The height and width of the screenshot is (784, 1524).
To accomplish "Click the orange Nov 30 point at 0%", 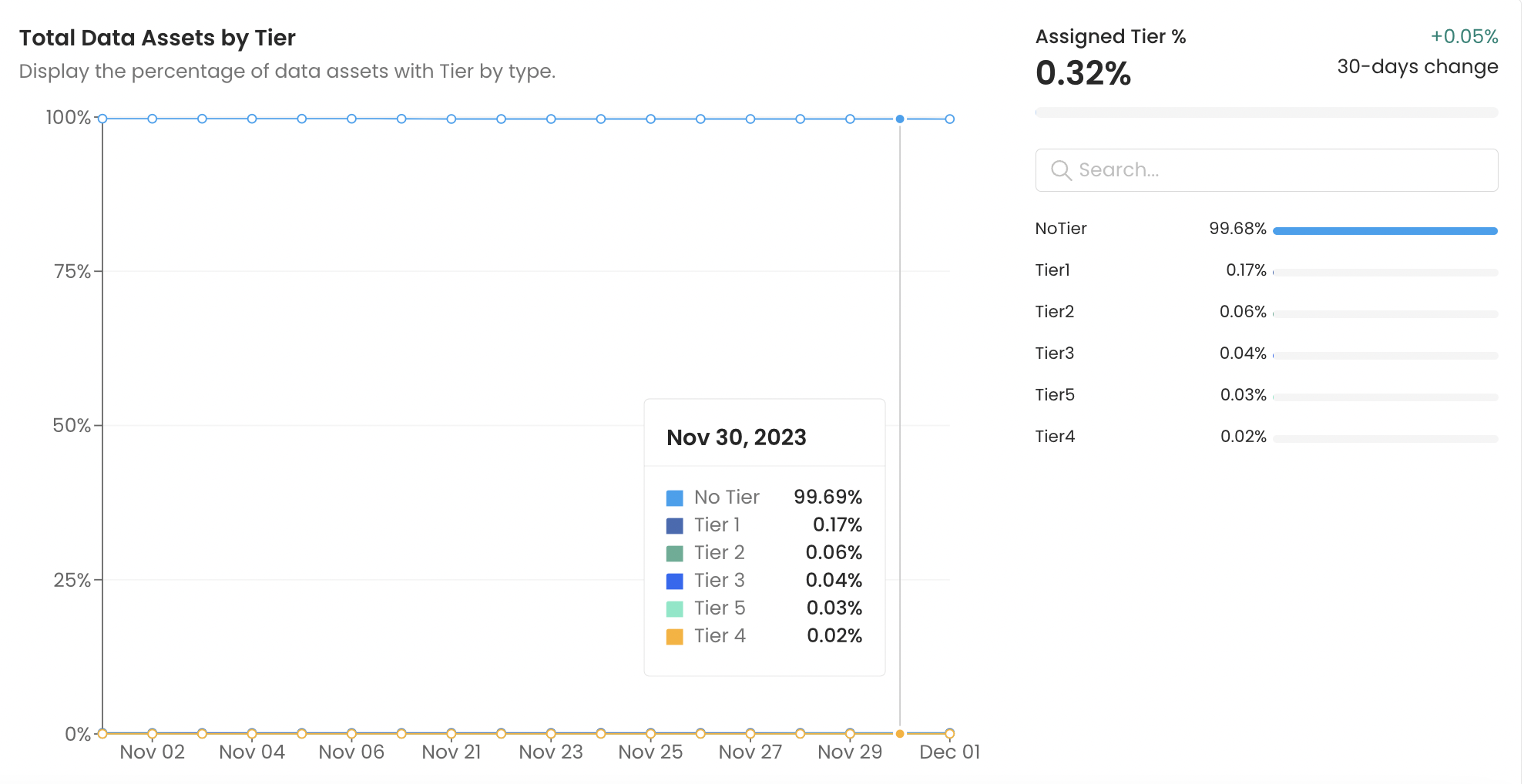I will tap(900, 734).
